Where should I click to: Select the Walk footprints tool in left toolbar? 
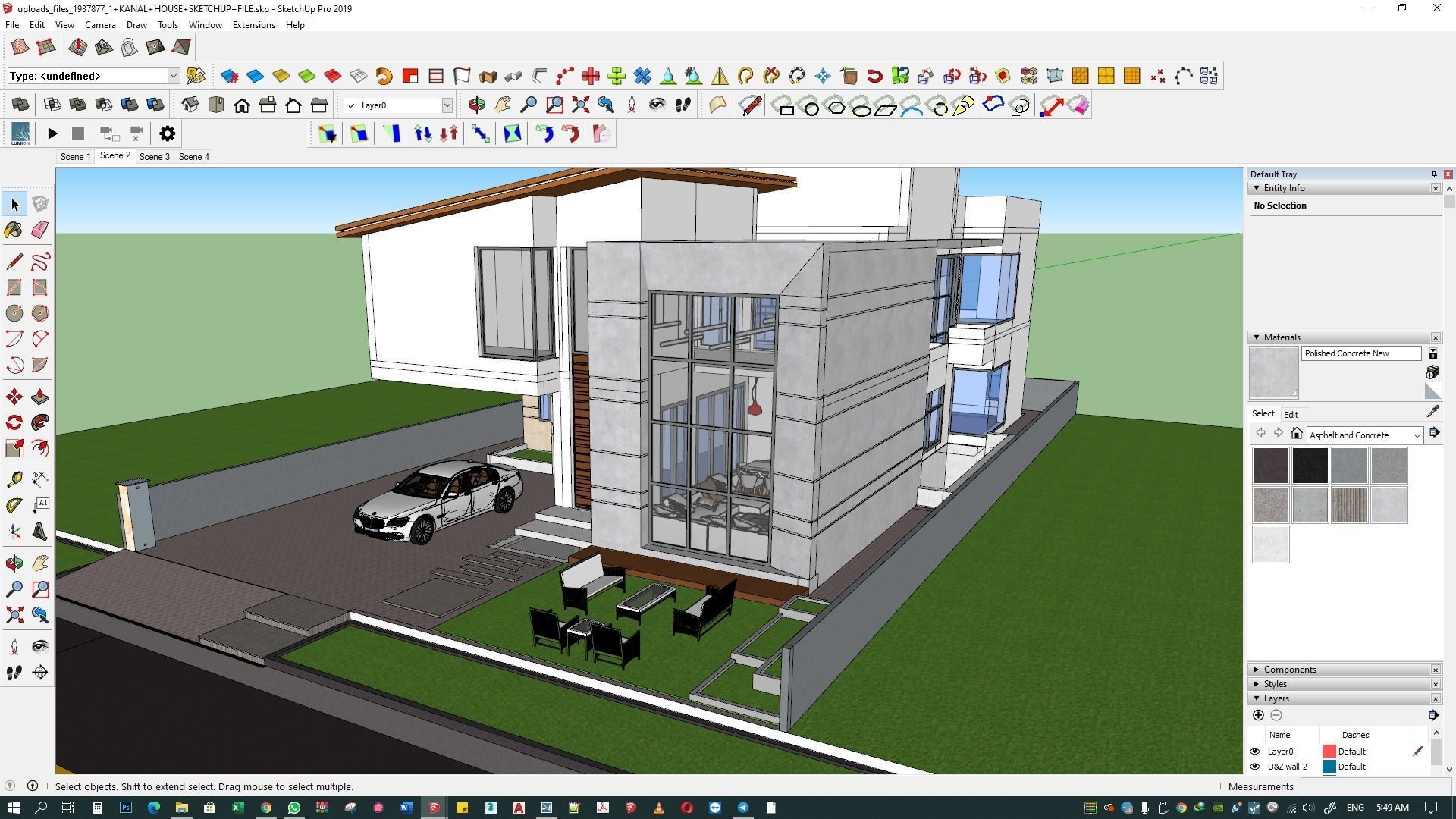point(14,673)
